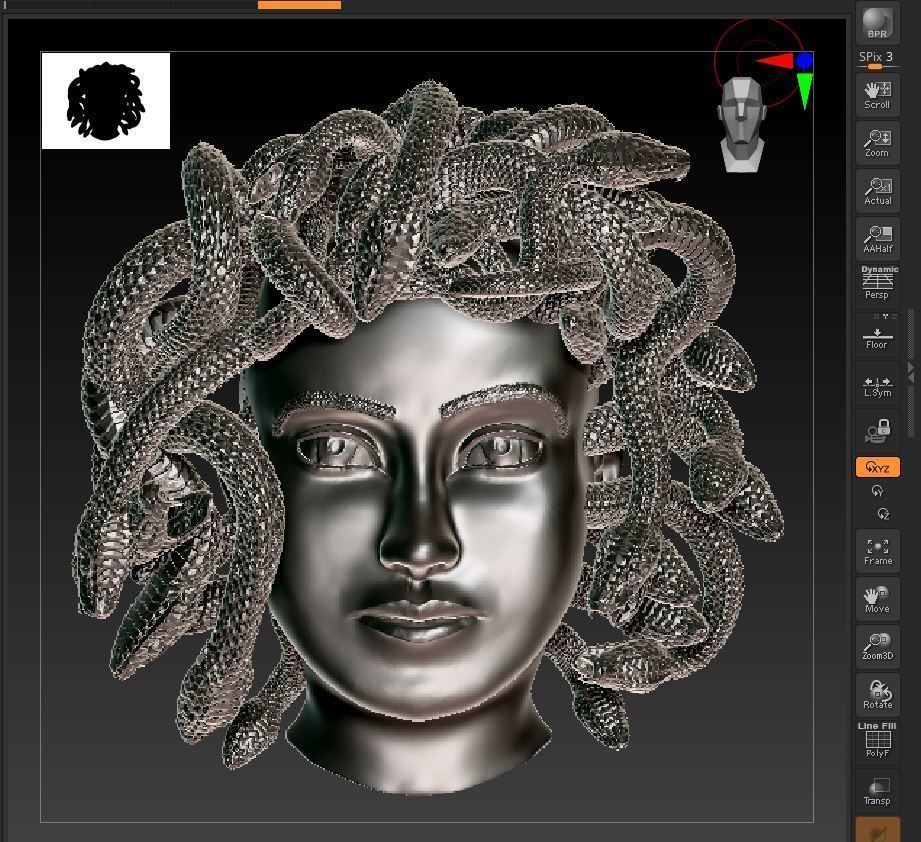Adjust the SPix slider below BPR

coord(876,68)
